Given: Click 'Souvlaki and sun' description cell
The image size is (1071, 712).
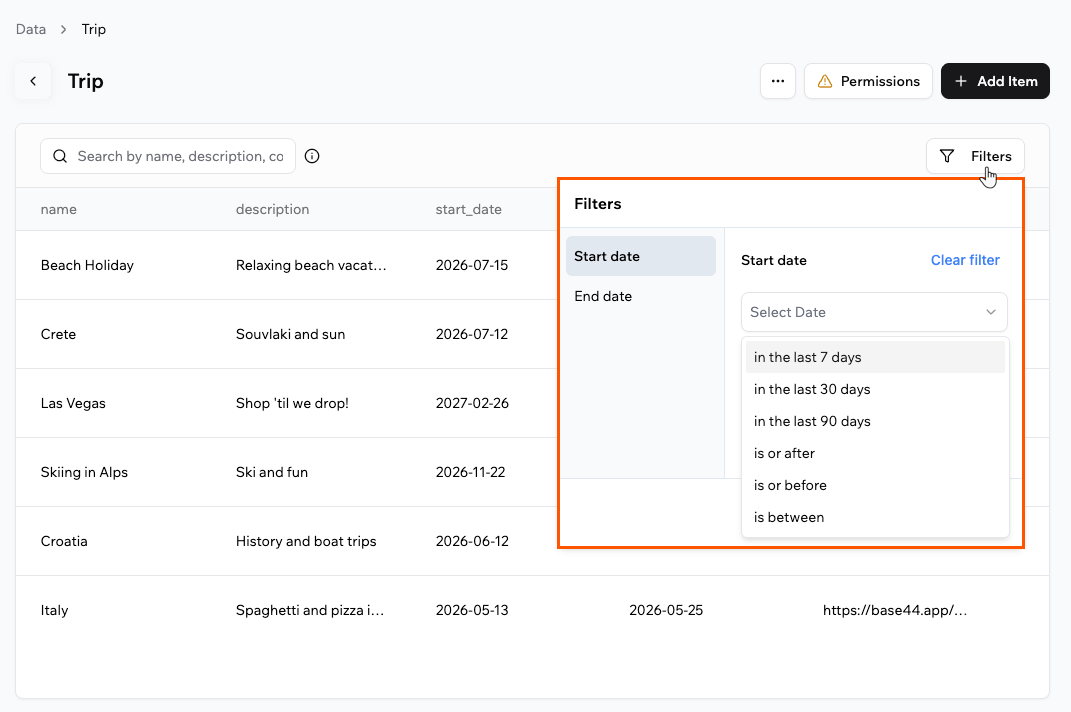Looking at the screenshot, I should click(290, 334).
